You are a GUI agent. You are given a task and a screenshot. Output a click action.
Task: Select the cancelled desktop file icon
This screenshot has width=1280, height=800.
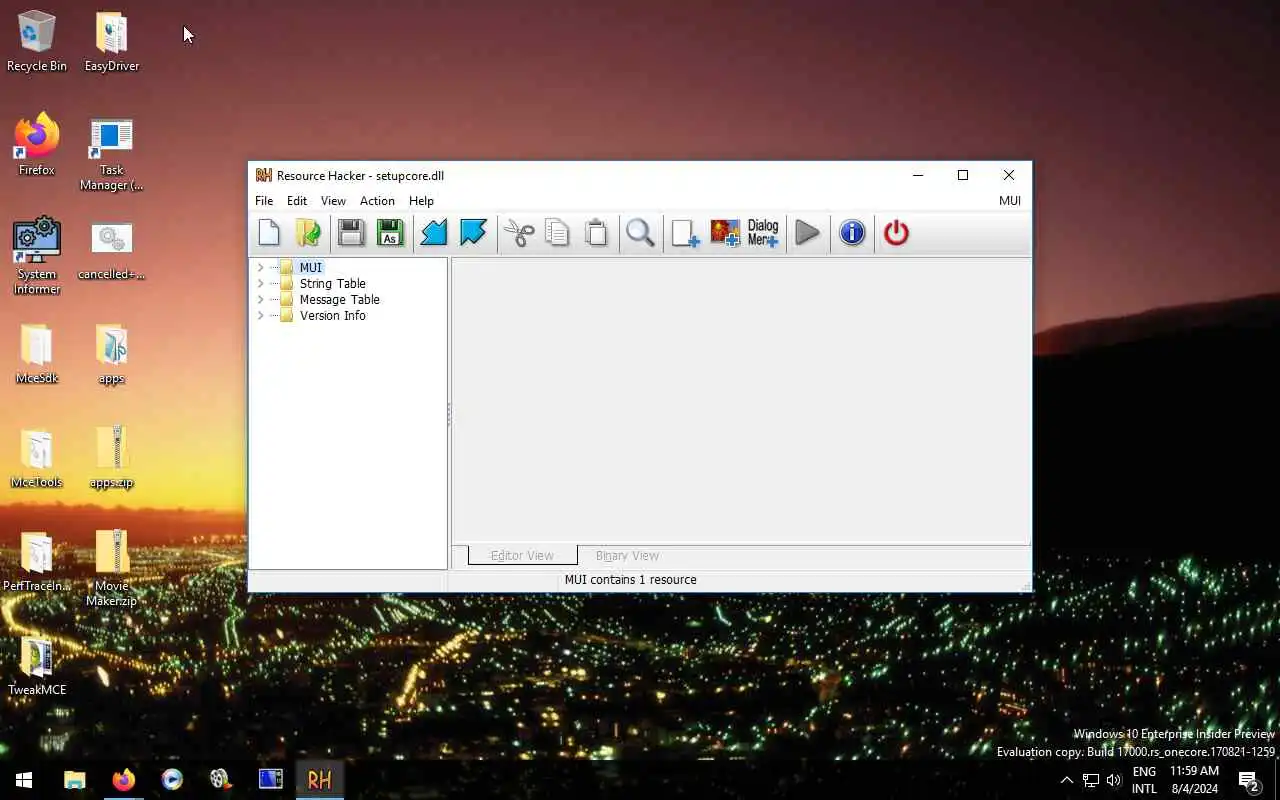[x=111, y=250]
